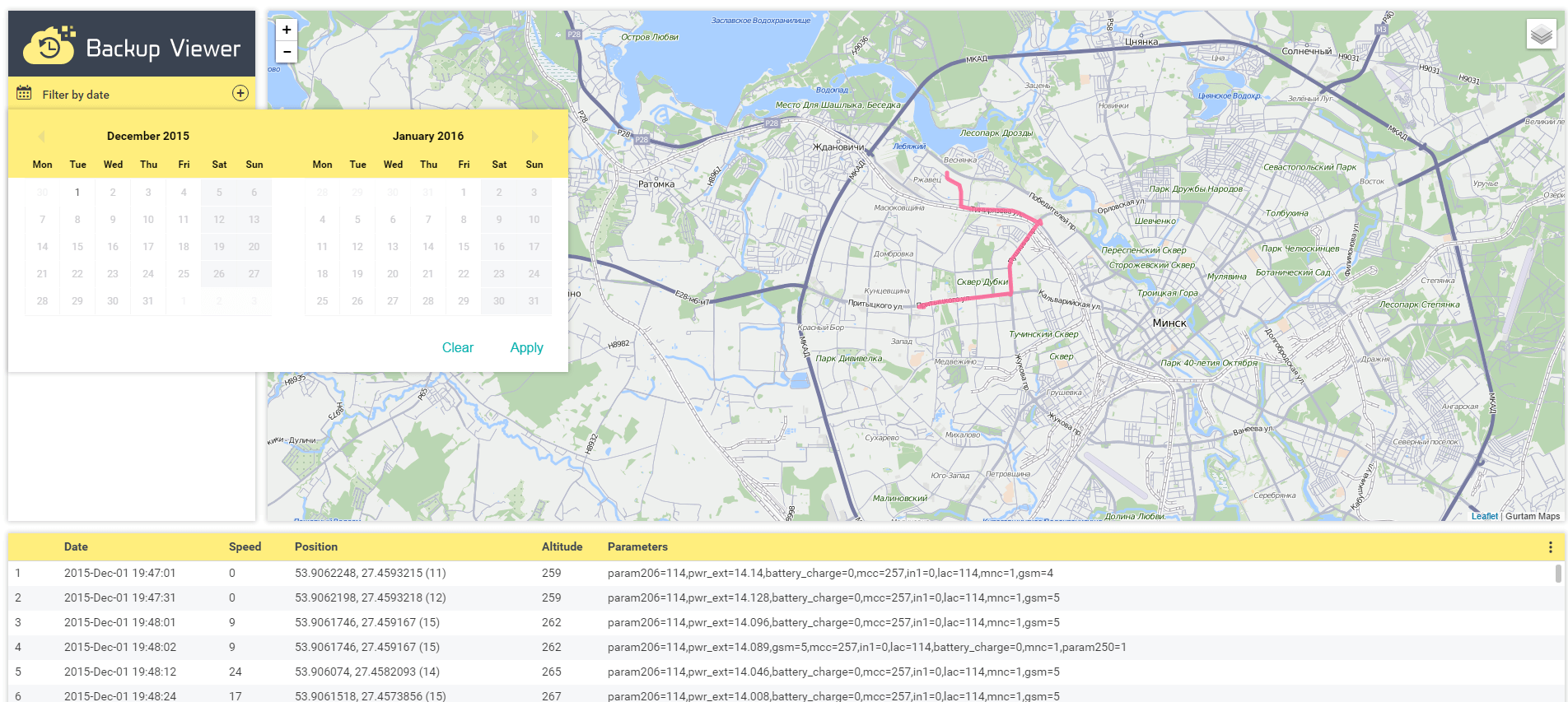Go to the next month in calendar
1568x702 pixels.
point(534,137)
